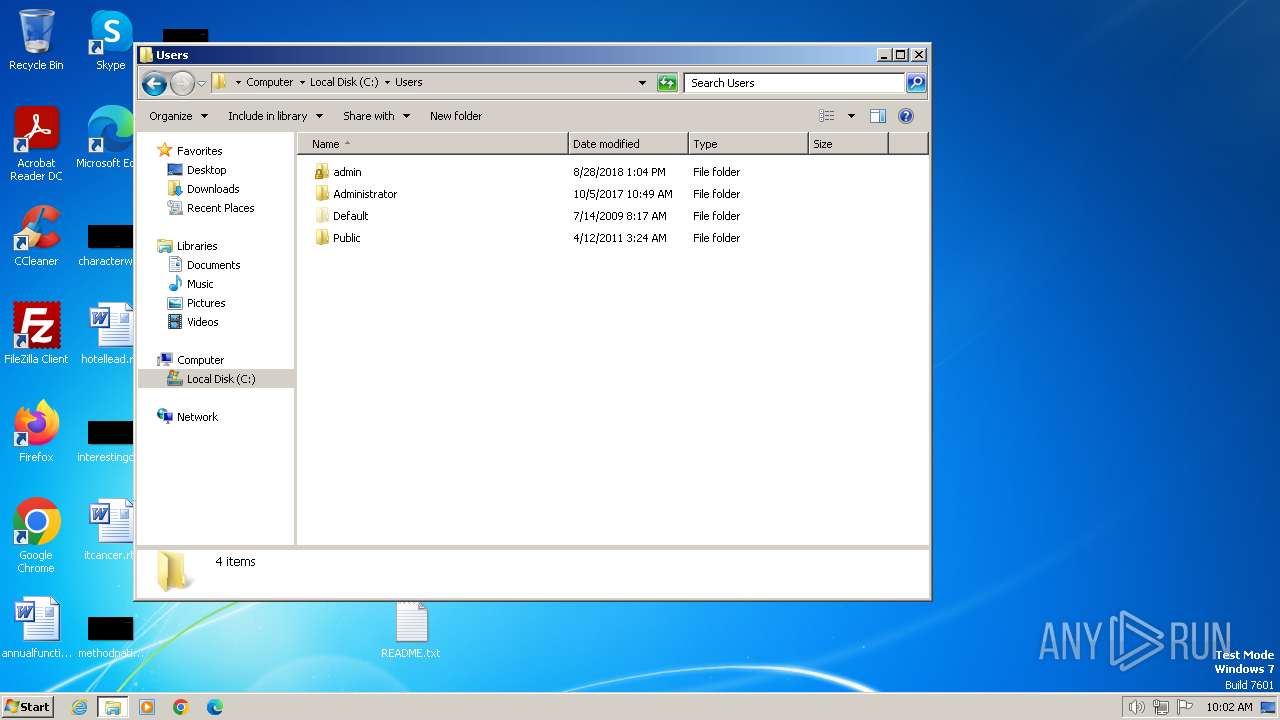Select the Administrator folder
Viewport: 1280px width, 720px height.
(365, 194)
